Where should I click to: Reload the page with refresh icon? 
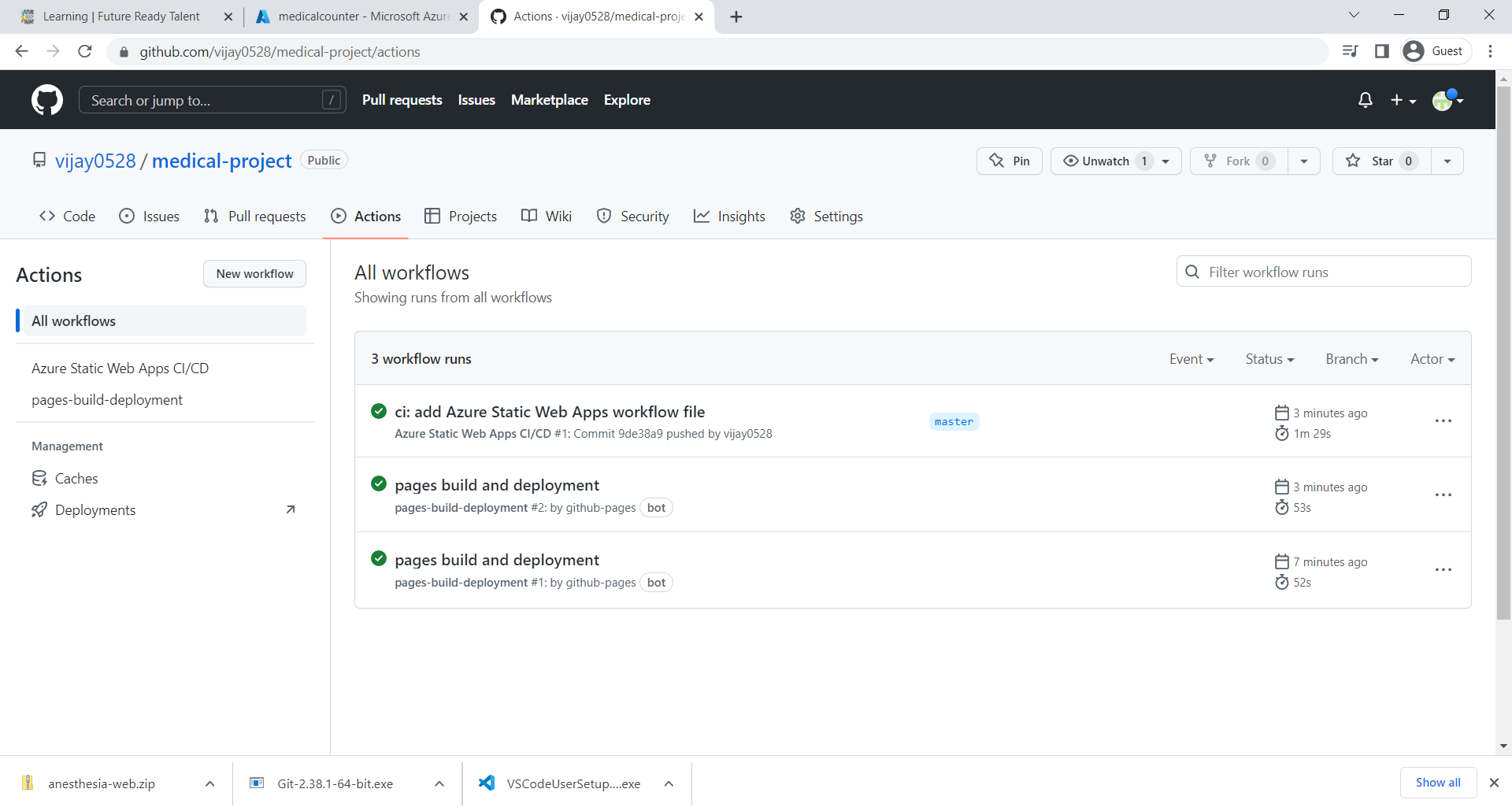(85, 51)
